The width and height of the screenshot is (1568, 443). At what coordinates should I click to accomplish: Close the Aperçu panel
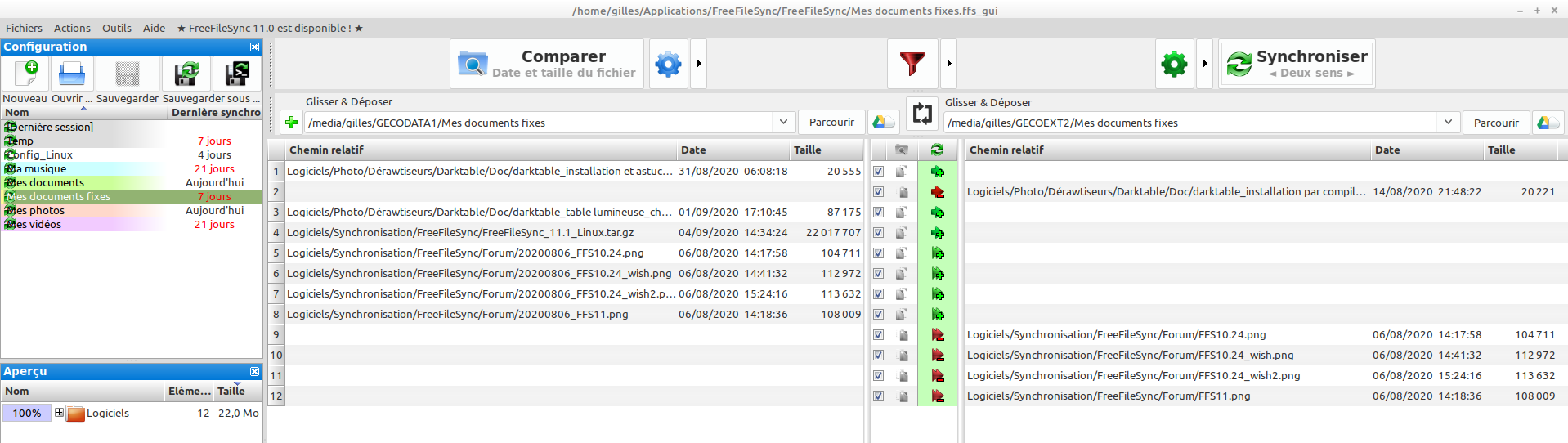pyautogui.click(x=254, y=372)
